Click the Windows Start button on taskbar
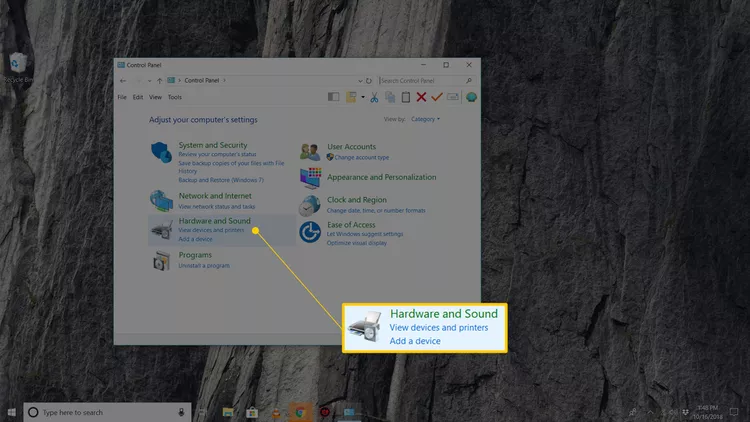This screenshot has height=422, width=750. pyautogui.click(x=11, y=411)
